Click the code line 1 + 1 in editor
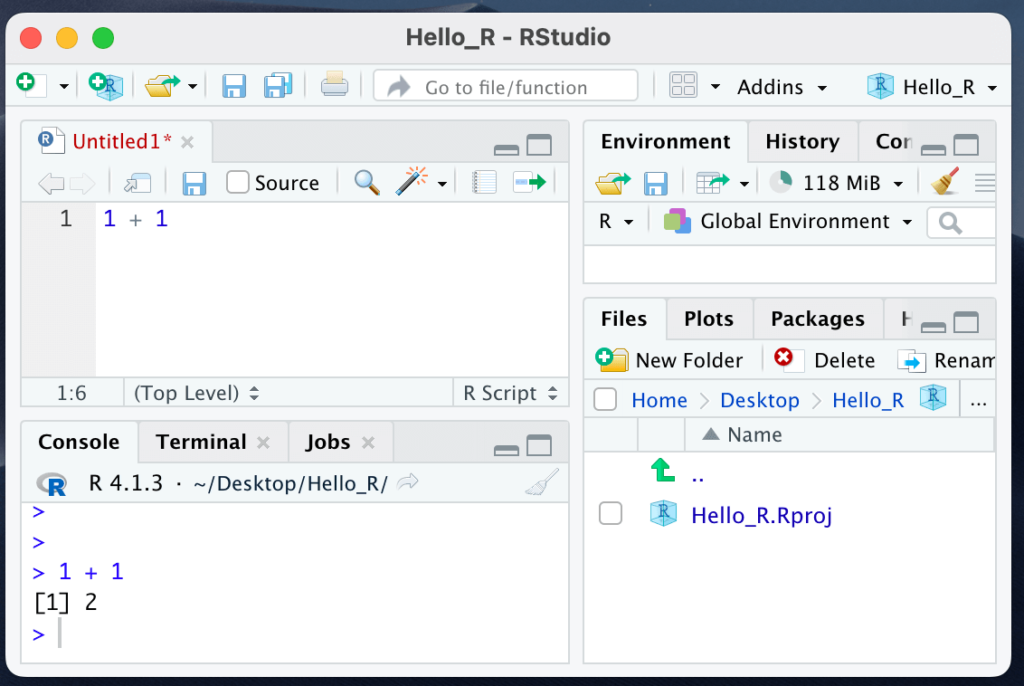The image size is (1024, 686). coord(135,219)
